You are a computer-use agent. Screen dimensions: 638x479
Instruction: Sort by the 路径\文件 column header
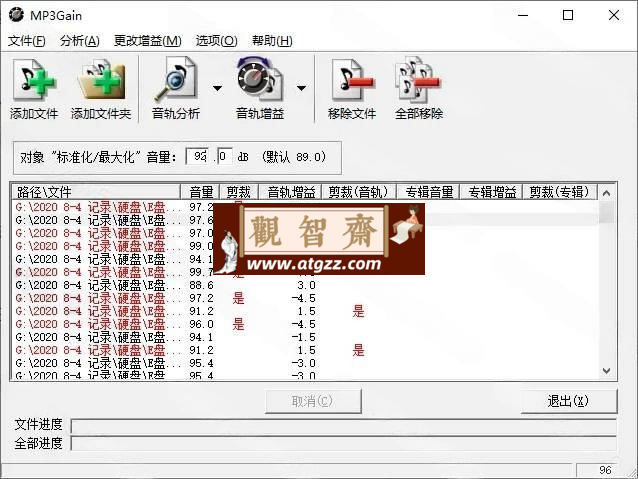click(96, 192)
